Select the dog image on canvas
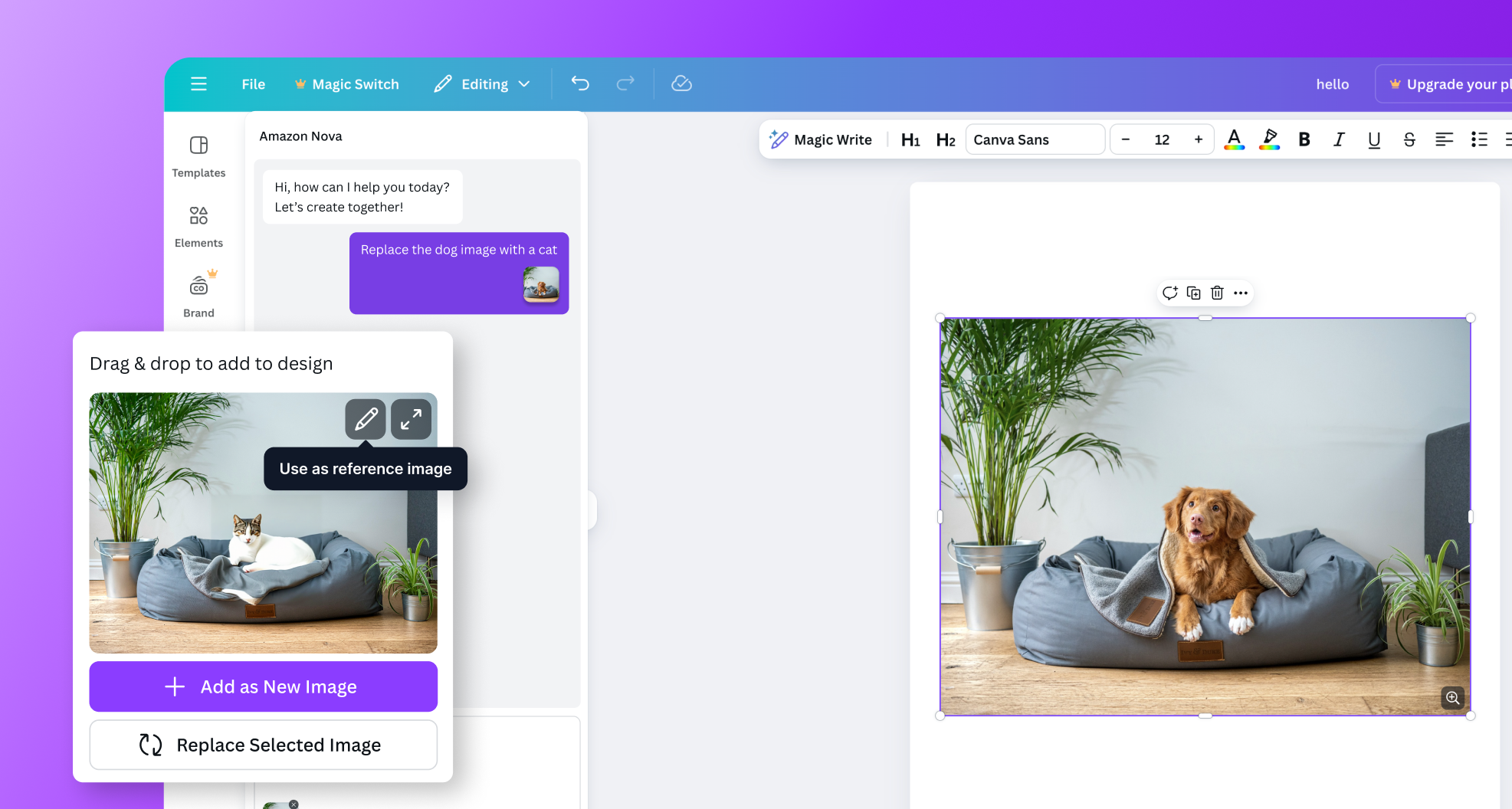 pyautogui.click(x=1205, y=517)
